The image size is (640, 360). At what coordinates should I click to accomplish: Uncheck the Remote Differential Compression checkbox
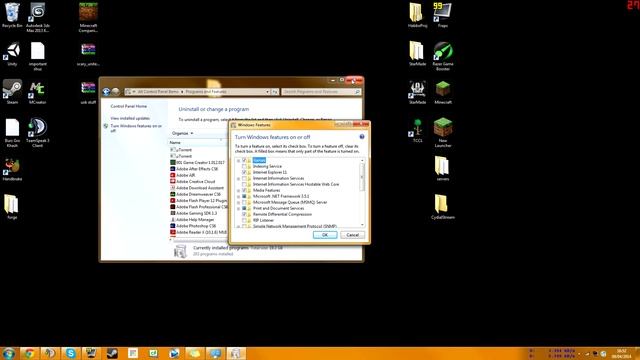point(244,214)
